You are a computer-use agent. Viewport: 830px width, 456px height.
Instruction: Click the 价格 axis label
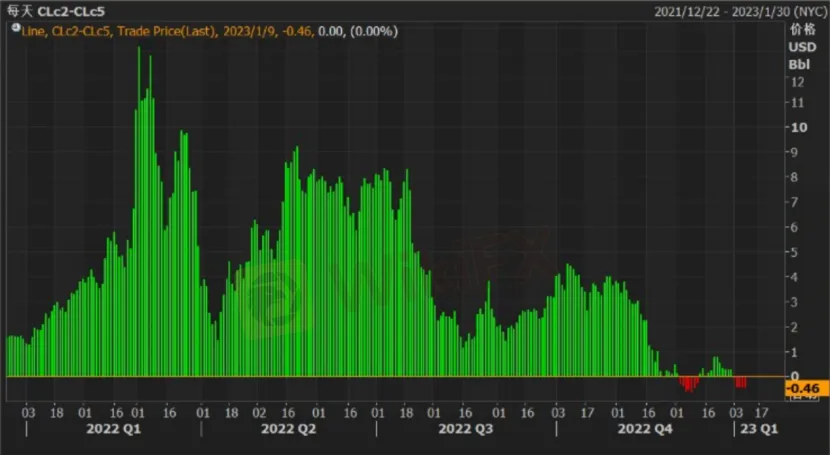point(801,30)
